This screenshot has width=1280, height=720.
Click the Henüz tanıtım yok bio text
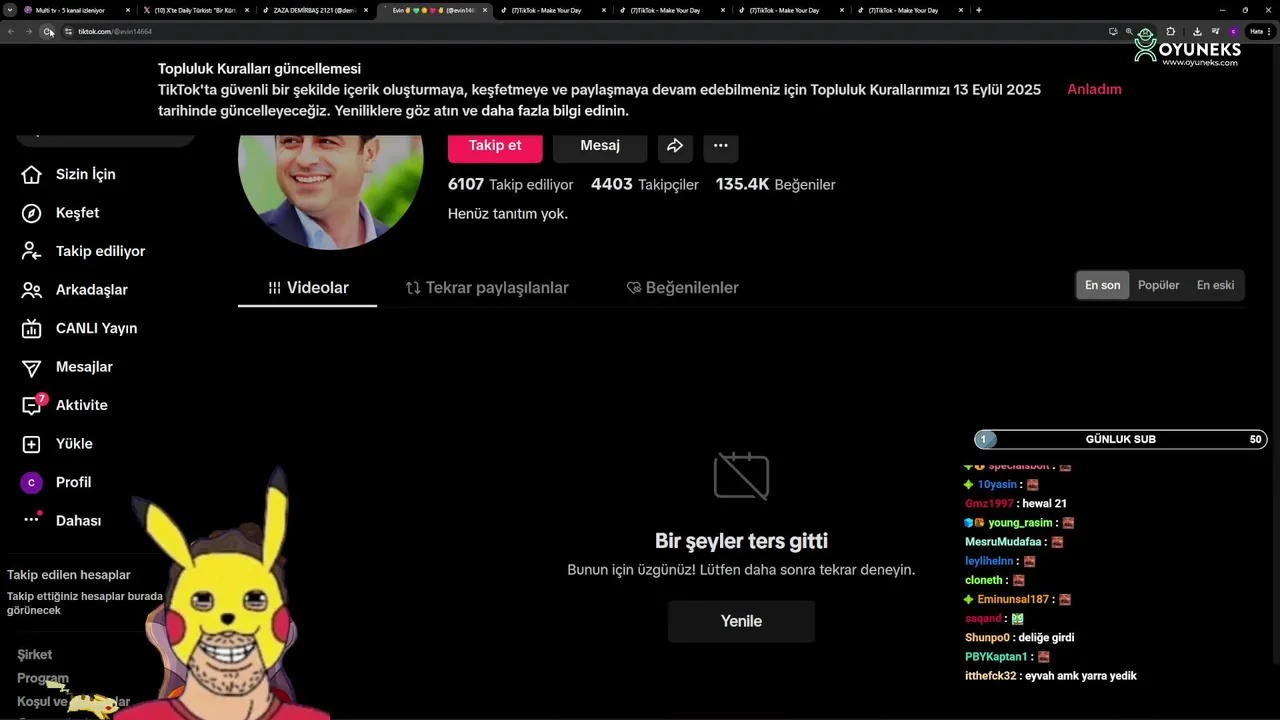pos(508,214)
